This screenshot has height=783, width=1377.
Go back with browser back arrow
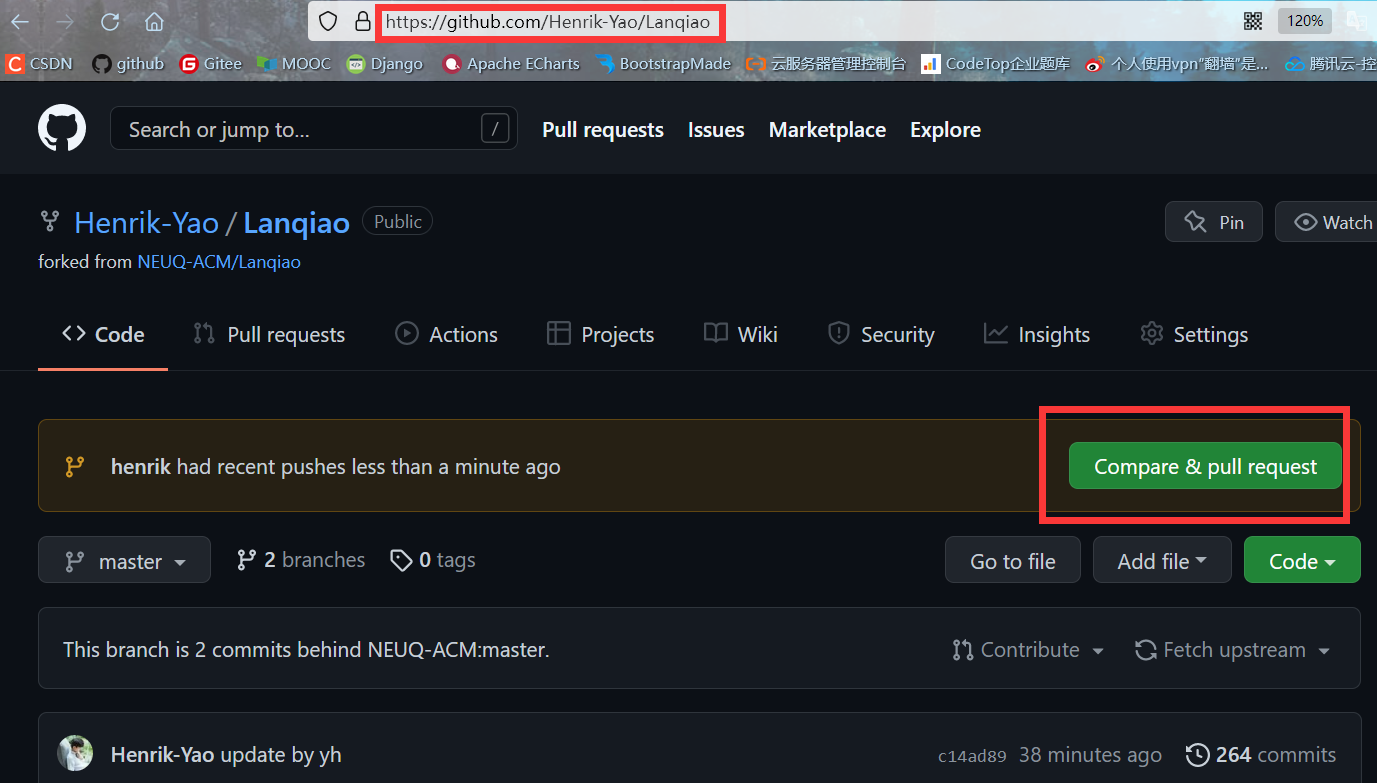(x=20, y=21)
